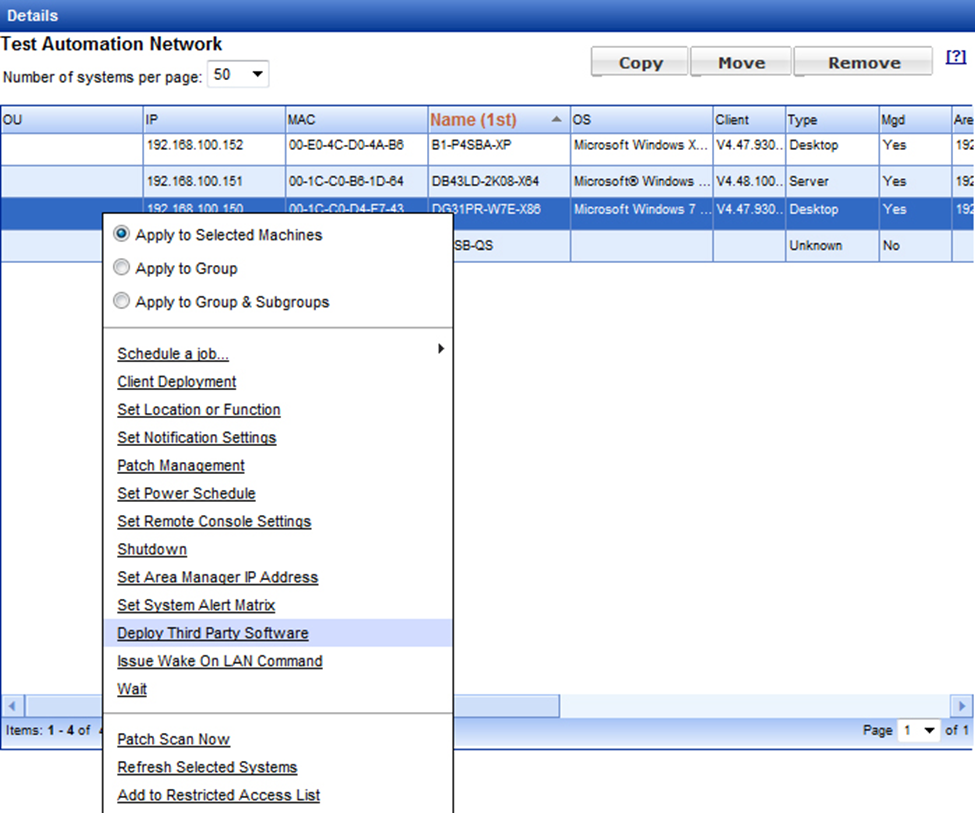Click Client Deployment in context menu
The height and width of the screenshot is (813, 975).
(177, 381)
